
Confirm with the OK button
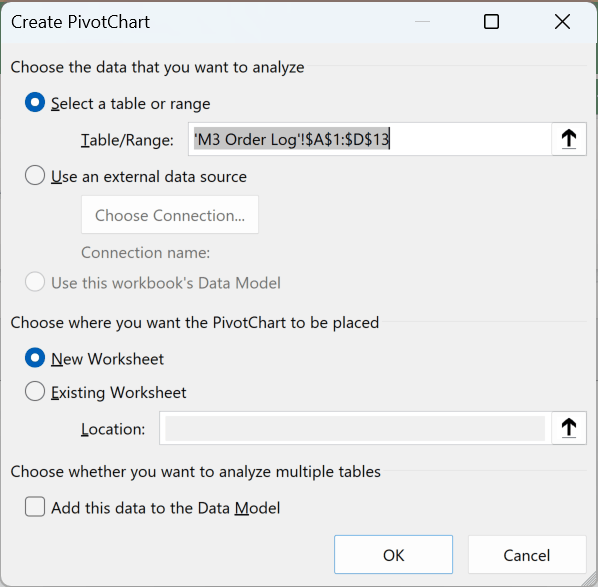pyautogui.click(x=393, y=555)
